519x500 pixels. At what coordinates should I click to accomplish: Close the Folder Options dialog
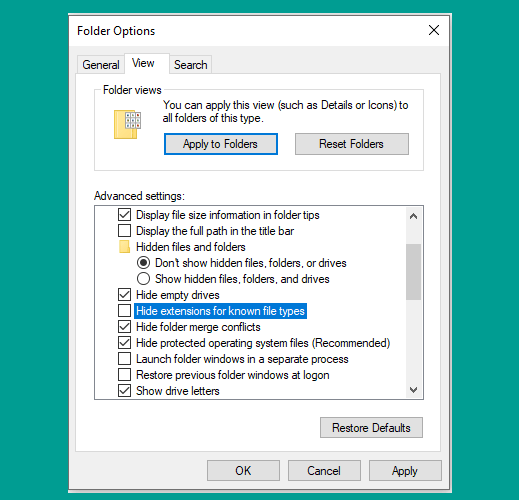pos(434,30)
